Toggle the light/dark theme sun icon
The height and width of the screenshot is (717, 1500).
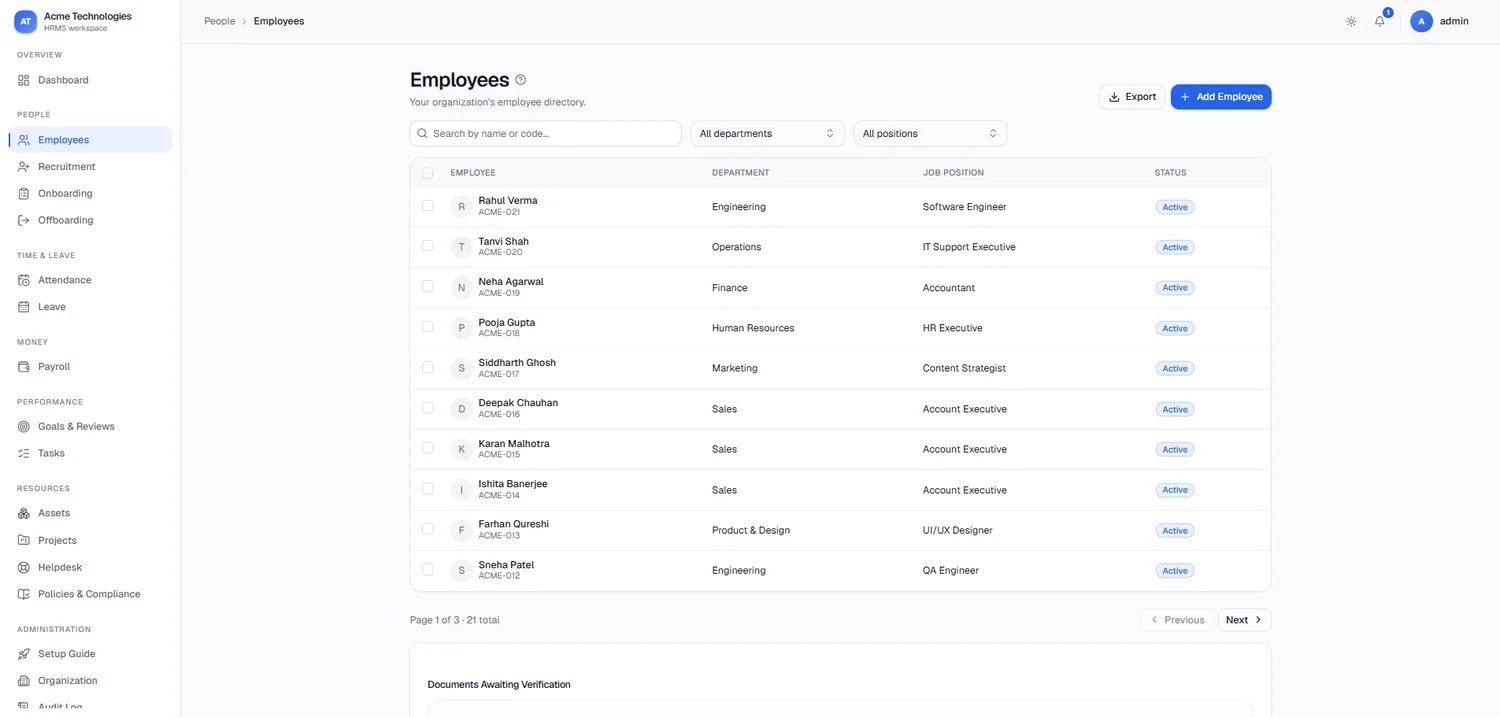(1351, 21)
